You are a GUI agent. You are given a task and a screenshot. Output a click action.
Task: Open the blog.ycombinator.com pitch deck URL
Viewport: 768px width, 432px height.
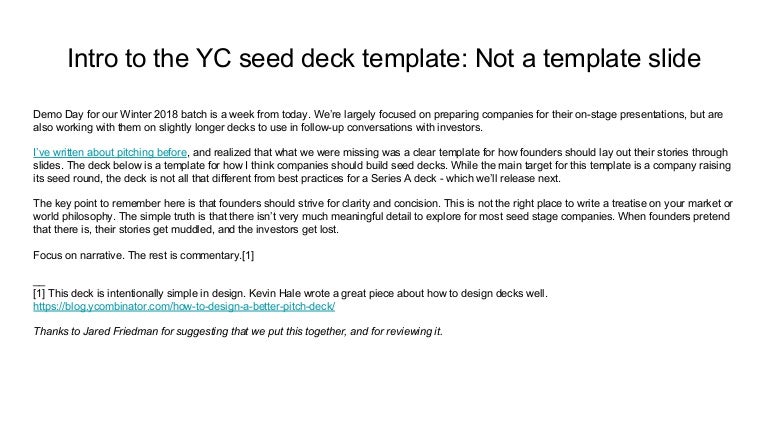tap(184, 306)
